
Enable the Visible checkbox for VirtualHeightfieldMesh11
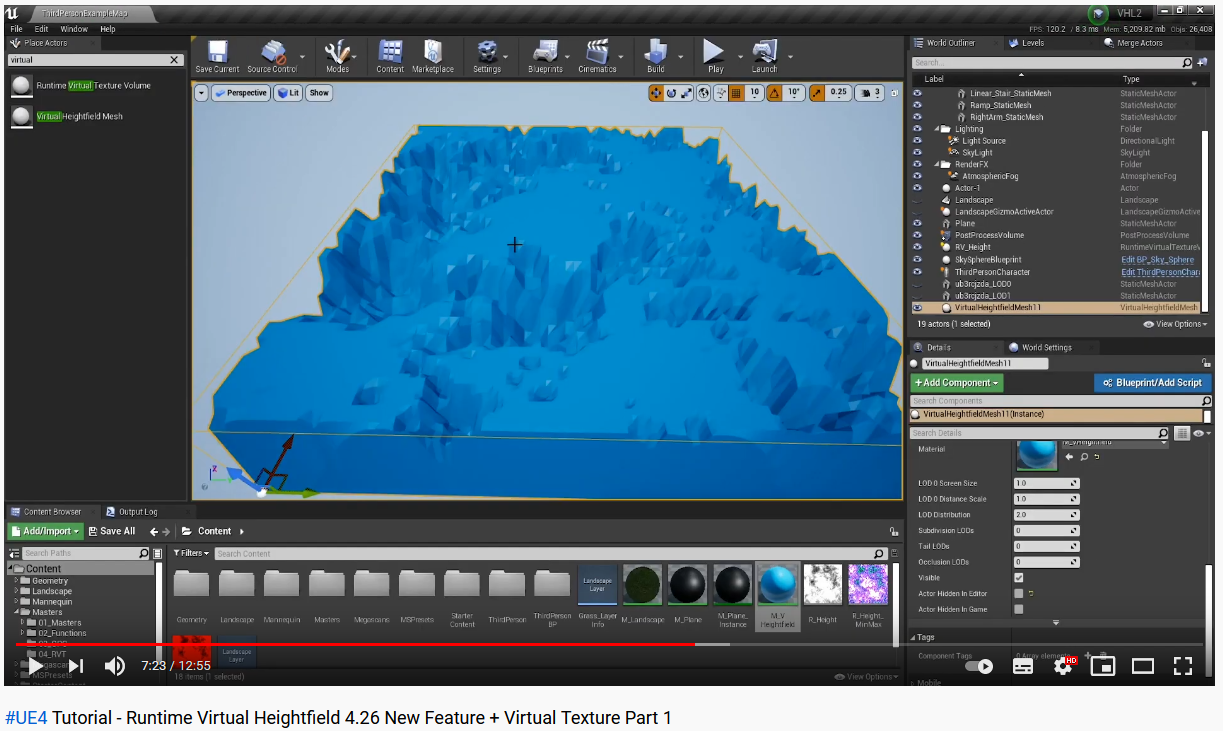(1019, 577)
